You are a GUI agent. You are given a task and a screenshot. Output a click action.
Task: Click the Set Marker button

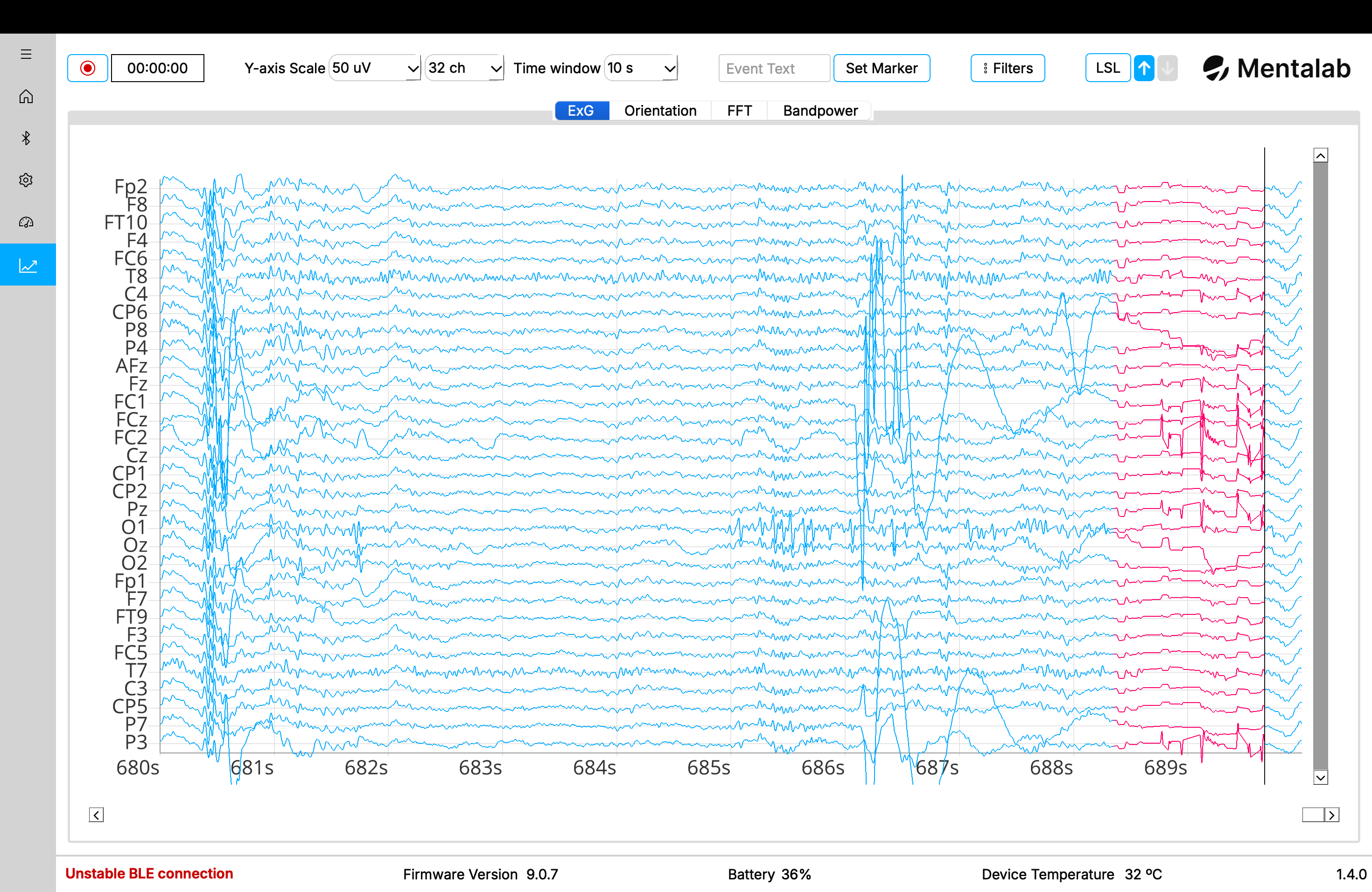(x=881, y=69)
